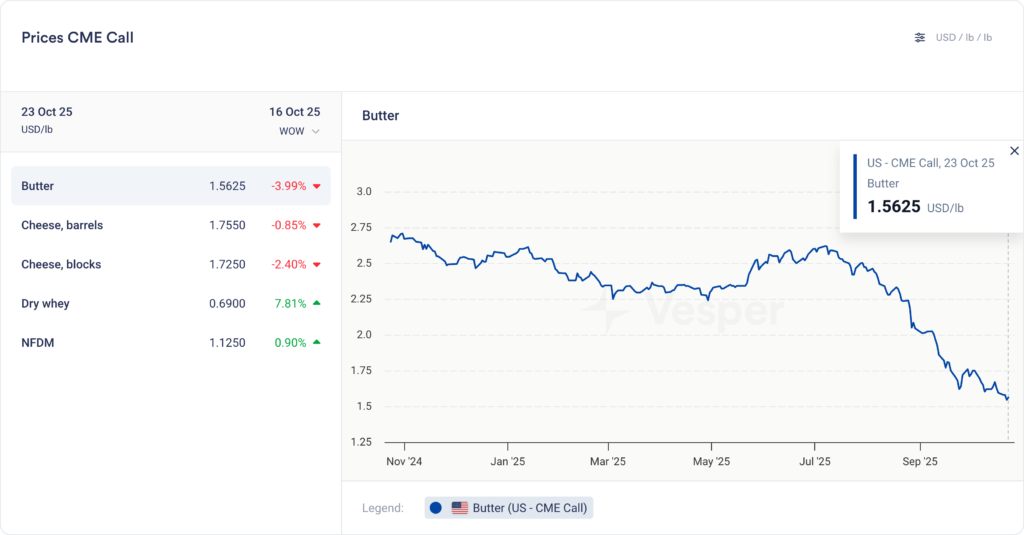Open the USD / lb / lb unit selector

[x=963, y=38]
